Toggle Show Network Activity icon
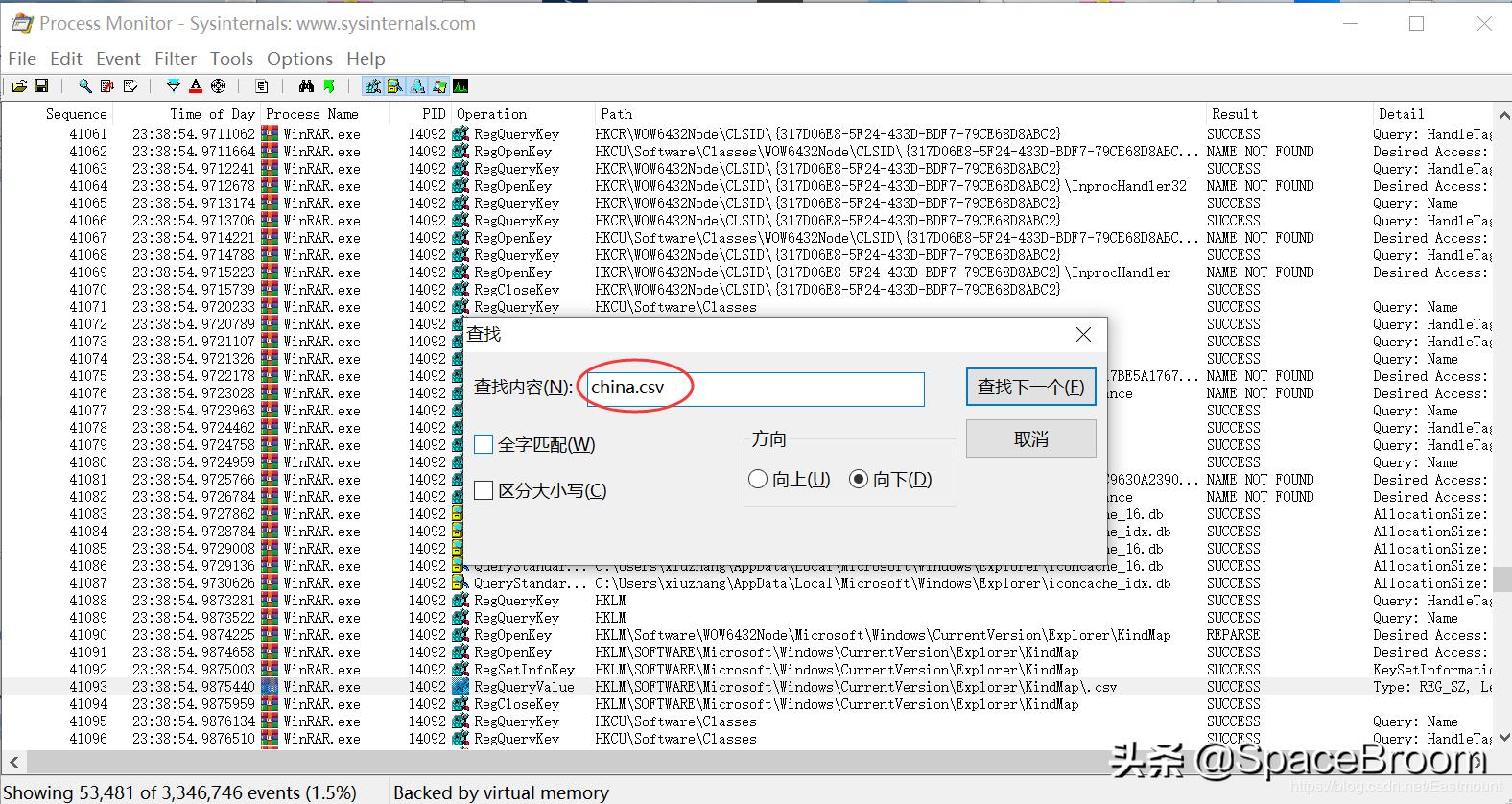 417,86
